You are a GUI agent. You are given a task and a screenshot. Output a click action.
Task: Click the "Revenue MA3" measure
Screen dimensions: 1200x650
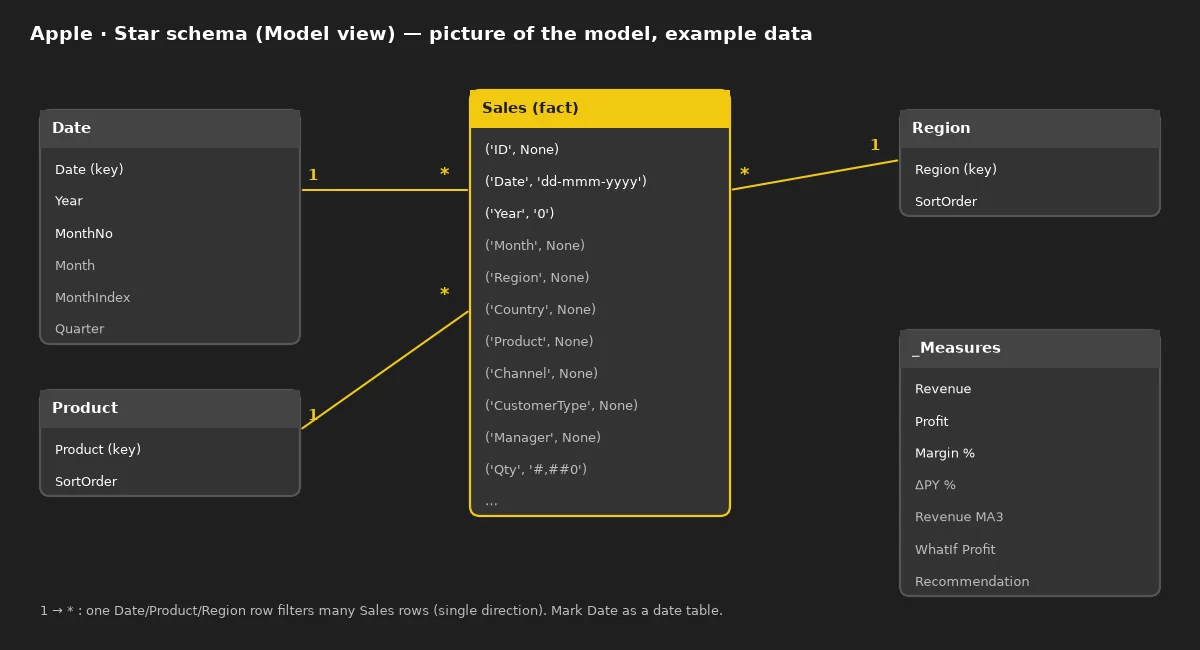pos(959,518)
